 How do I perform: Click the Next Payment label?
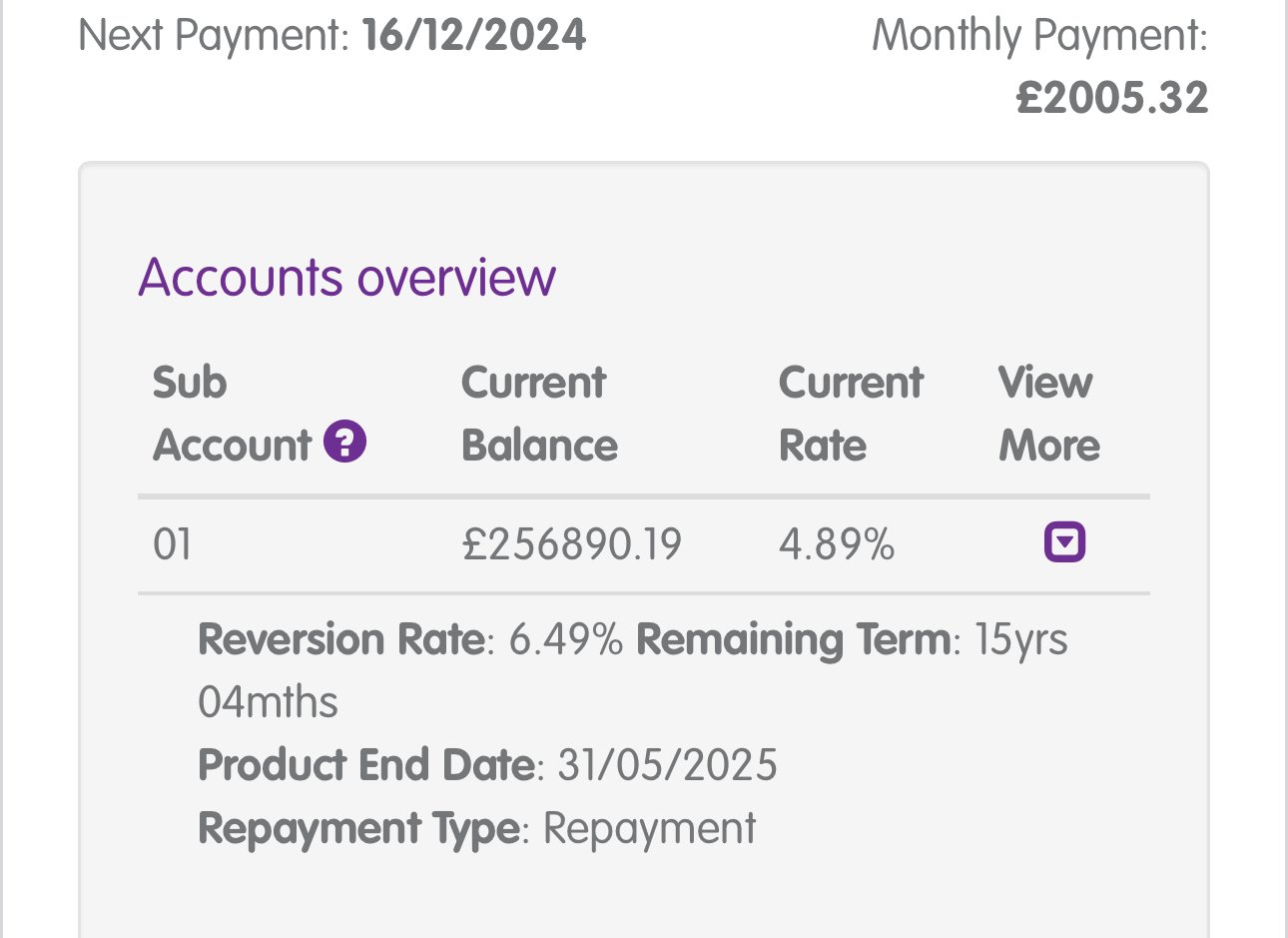pos(213,36)
